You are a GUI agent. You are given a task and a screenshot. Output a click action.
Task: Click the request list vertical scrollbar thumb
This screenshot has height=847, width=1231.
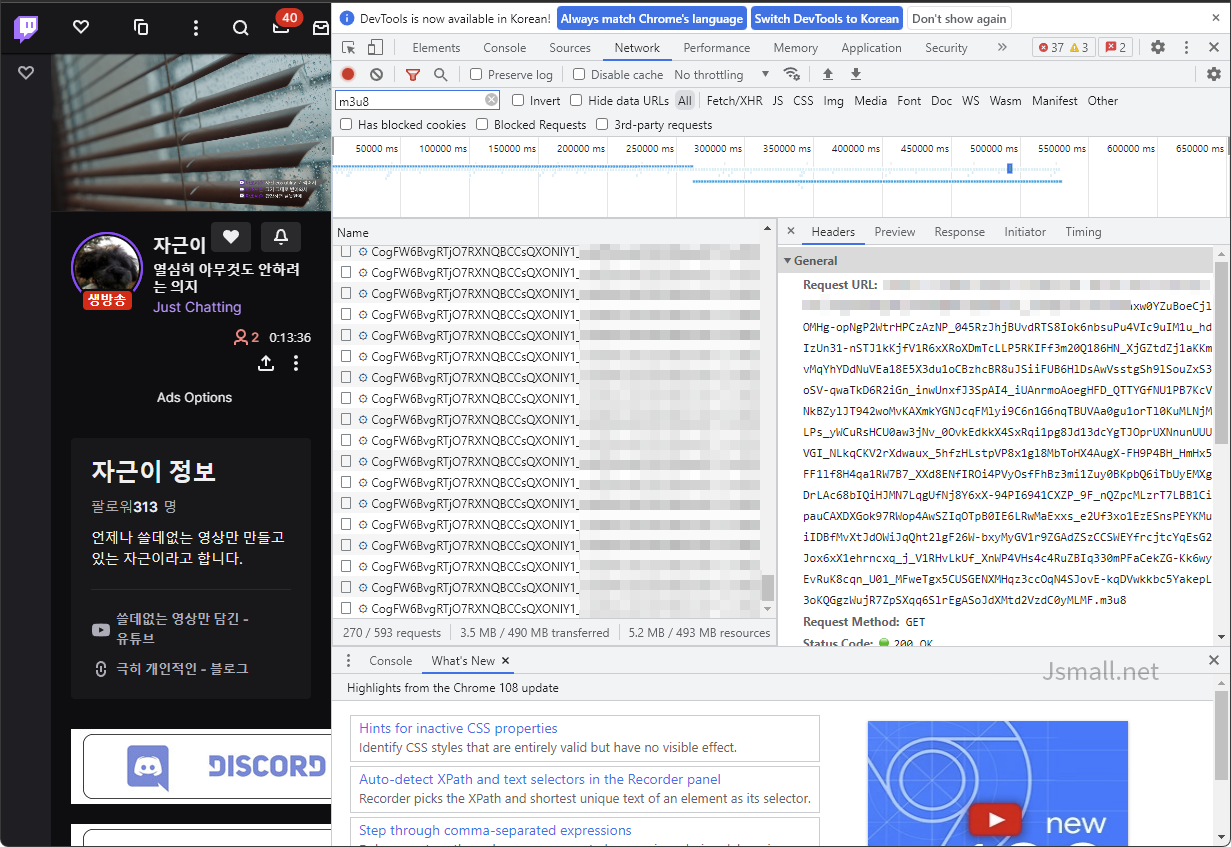coord(768,587)
